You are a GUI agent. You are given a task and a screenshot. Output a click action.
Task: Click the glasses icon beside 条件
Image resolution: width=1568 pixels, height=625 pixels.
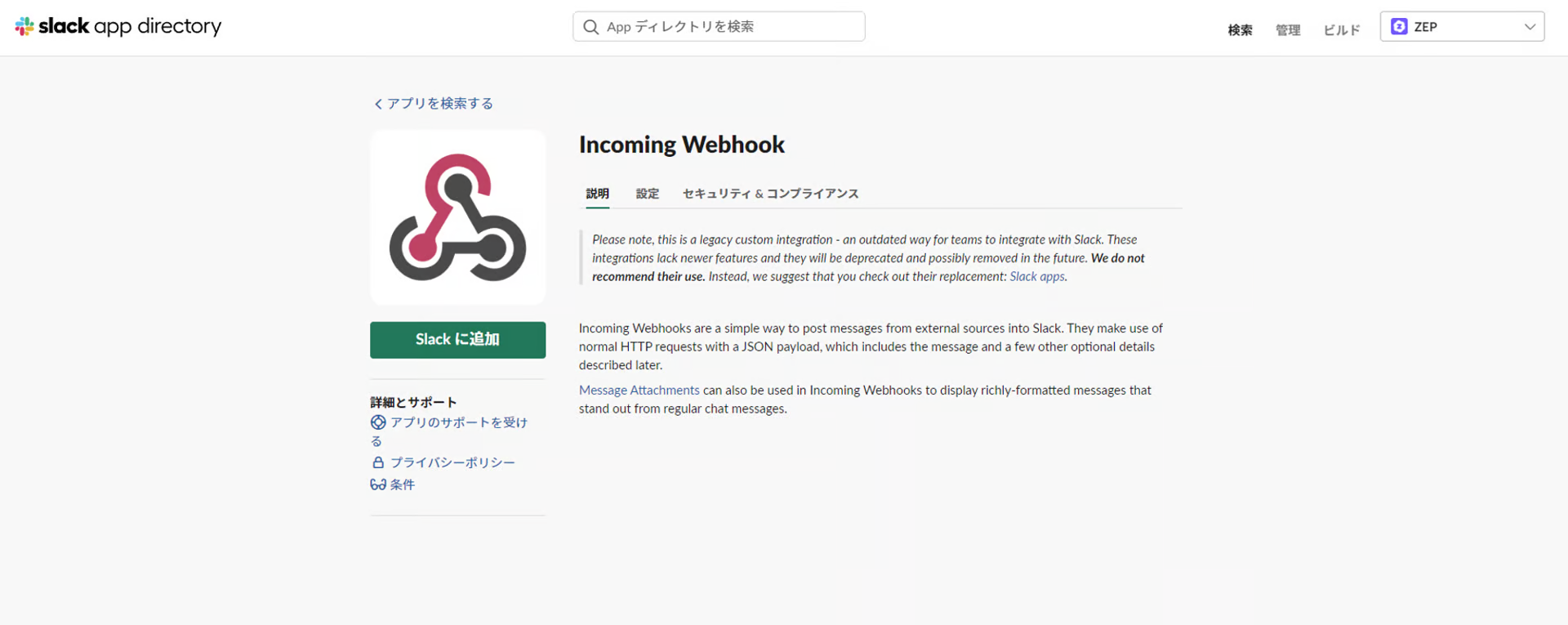[378, 484]
